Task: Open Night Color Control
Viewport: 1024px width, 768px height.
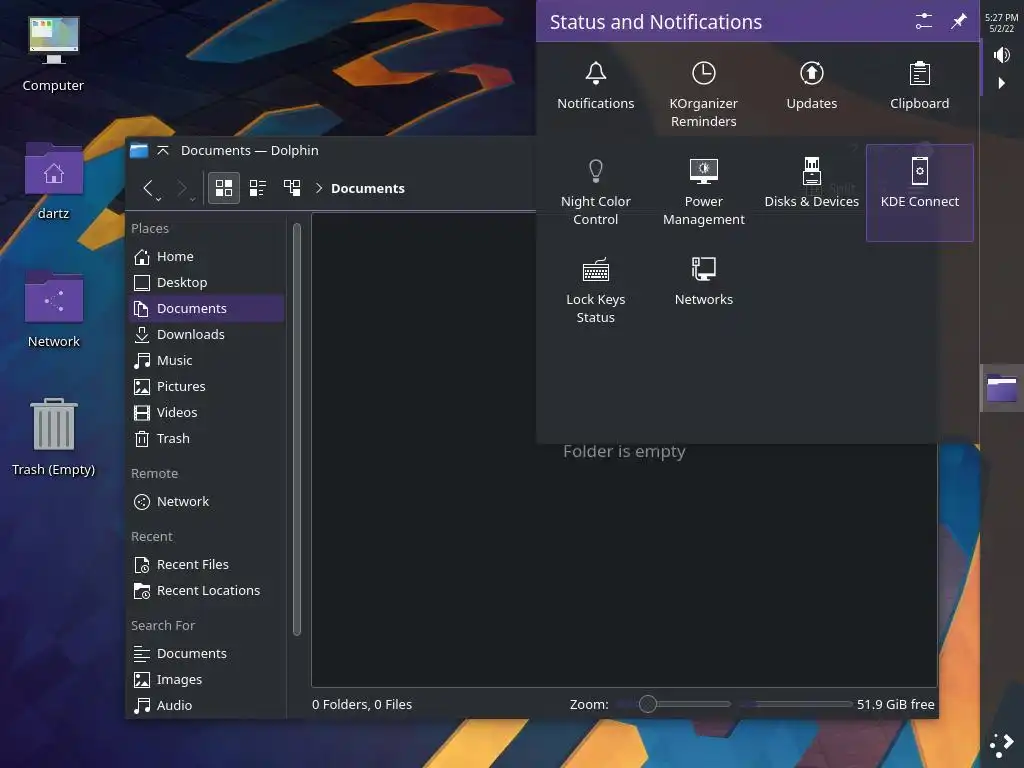Action: pos(595,193)
